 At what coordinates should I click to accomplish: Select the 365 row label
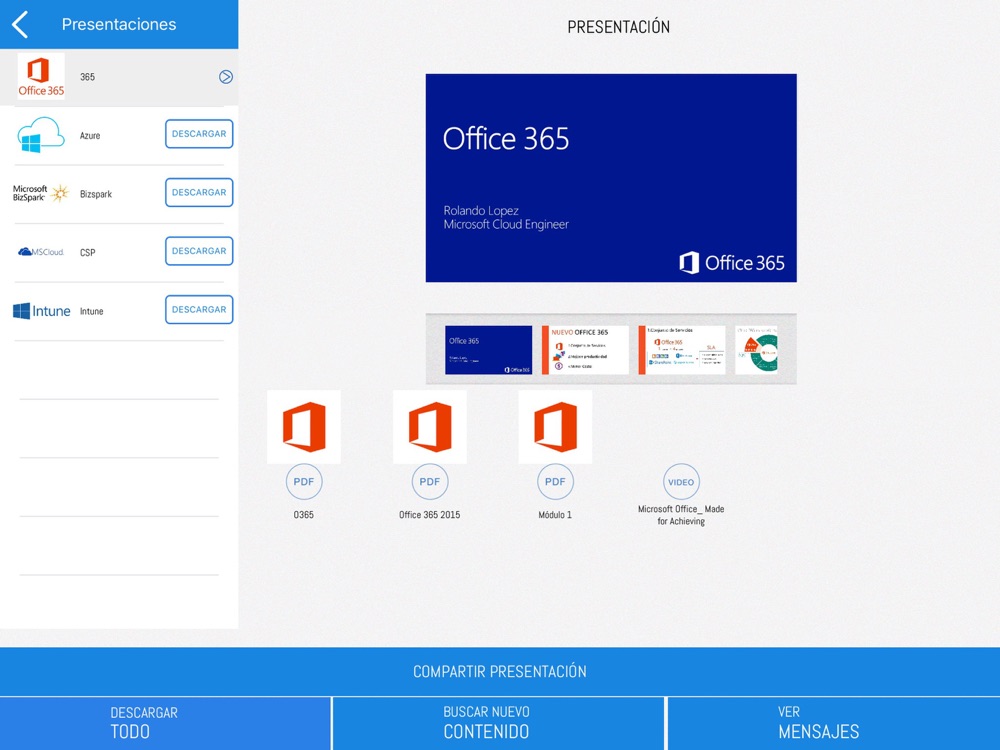click(87, 77)
